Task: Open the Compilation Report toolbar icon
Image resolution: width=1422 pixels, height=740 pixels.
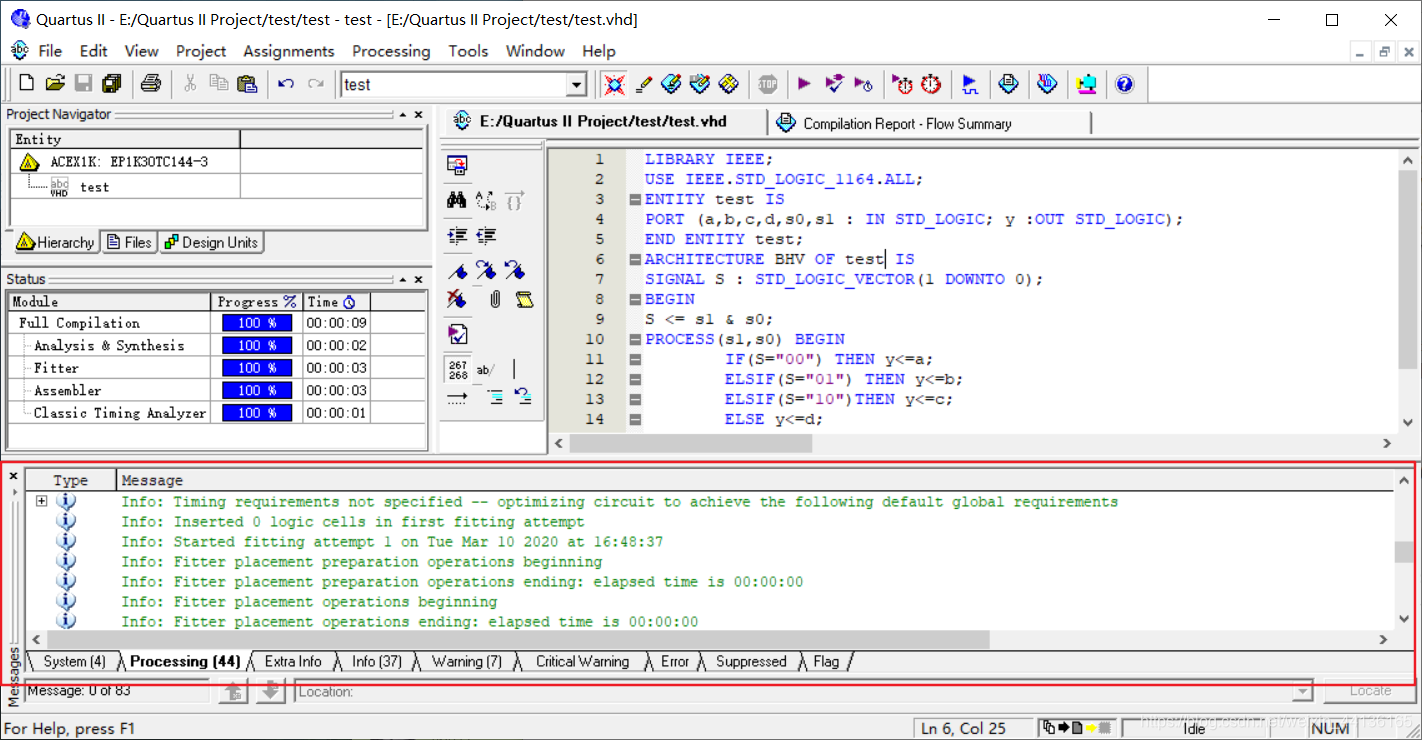Action: (x=1008, y=84)
